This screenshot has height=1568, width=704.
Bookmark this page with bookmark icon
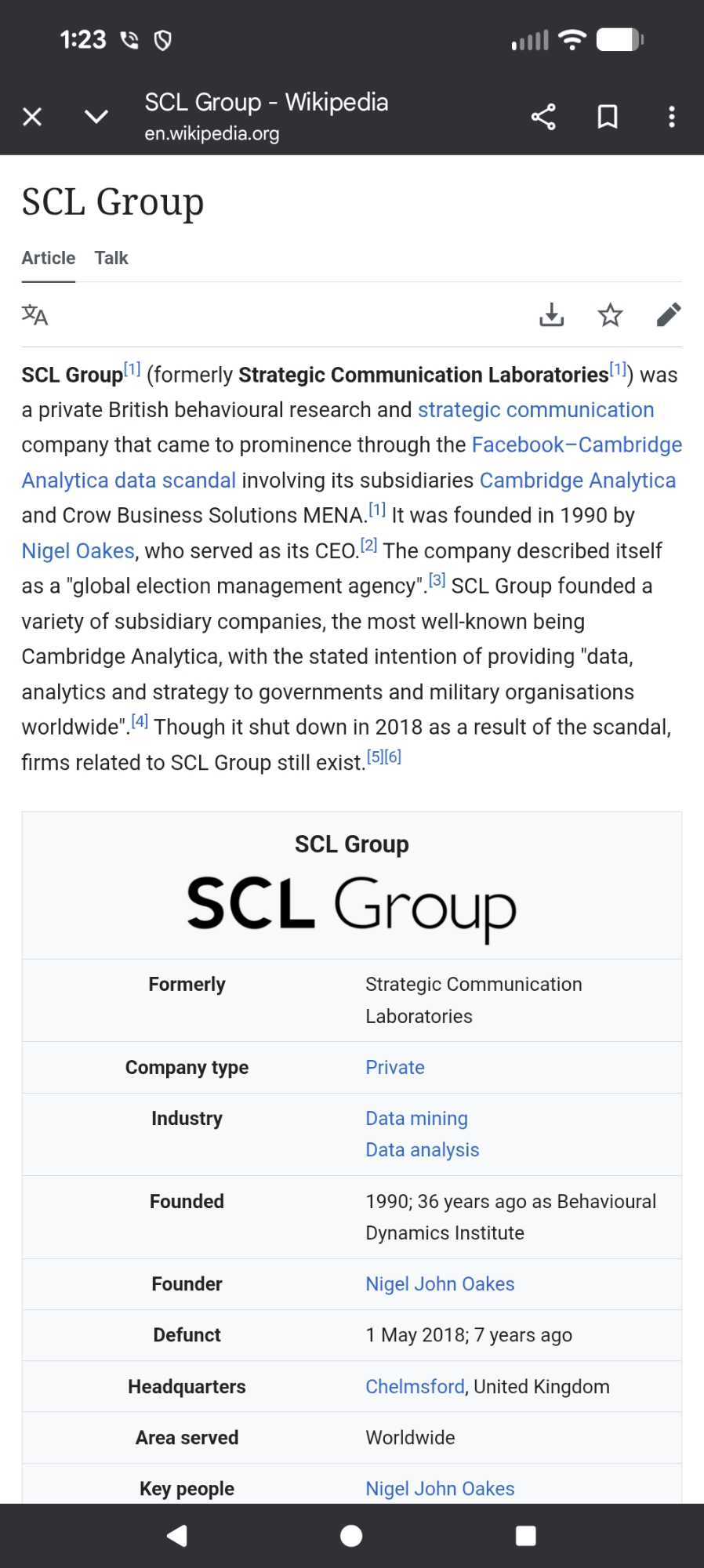click(608, 117)
